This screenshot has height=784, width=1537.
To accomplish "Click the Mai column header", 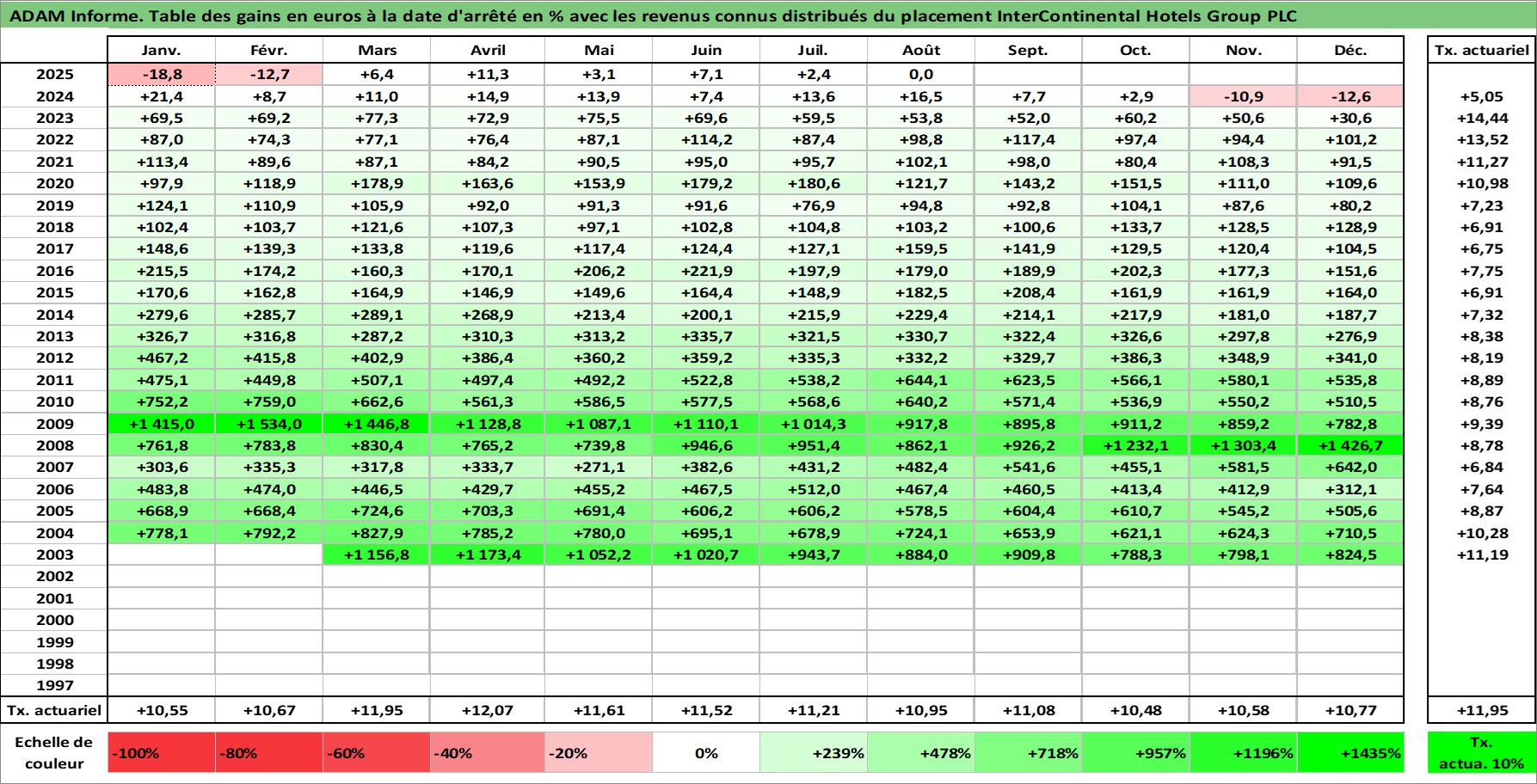I will pos(598,50).
